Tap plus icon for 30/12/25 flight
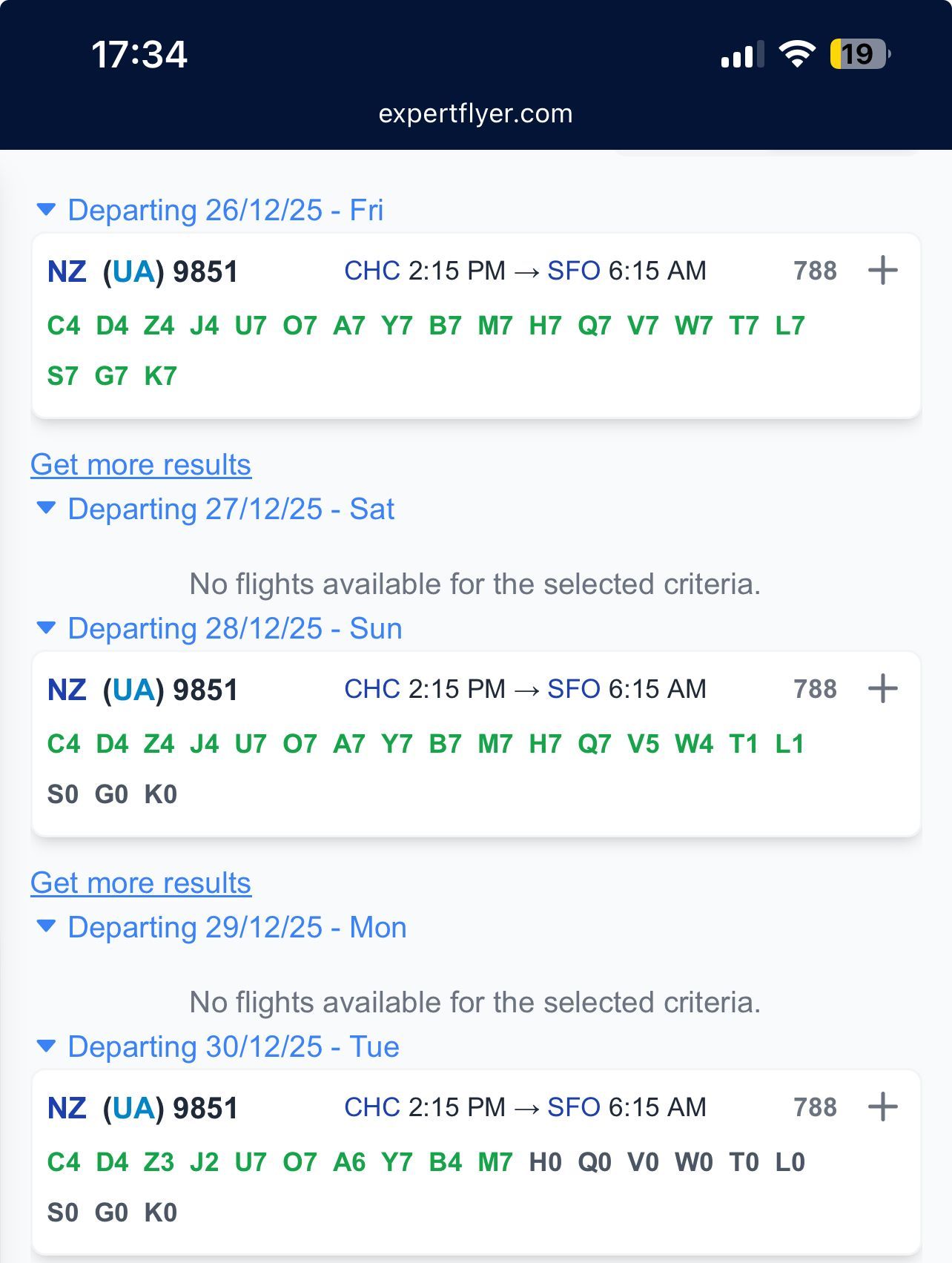Viewport: 952px width, 1263px height. [882, 1107]
